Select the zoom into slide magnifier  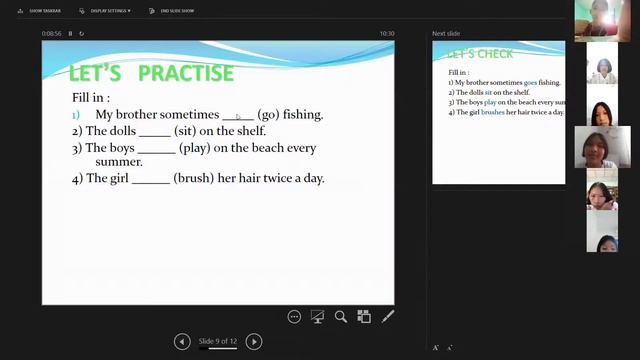click(341, 317)
